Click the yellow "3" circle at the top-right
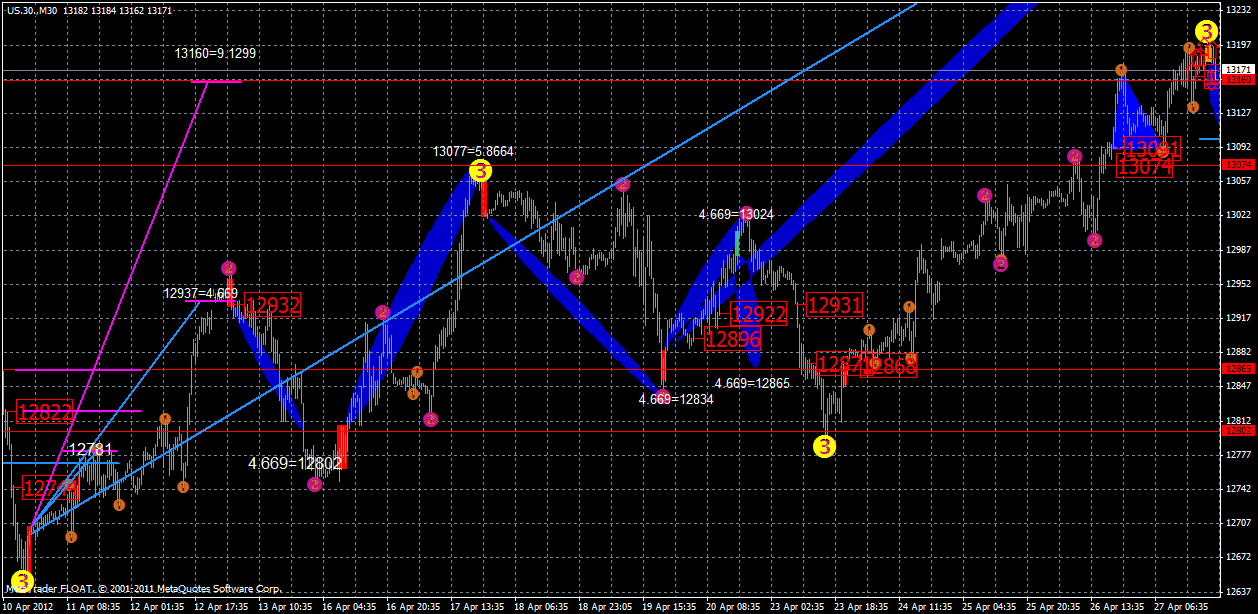The height and width of the screenshot is (614, 1258). [x=1207, y=32]
